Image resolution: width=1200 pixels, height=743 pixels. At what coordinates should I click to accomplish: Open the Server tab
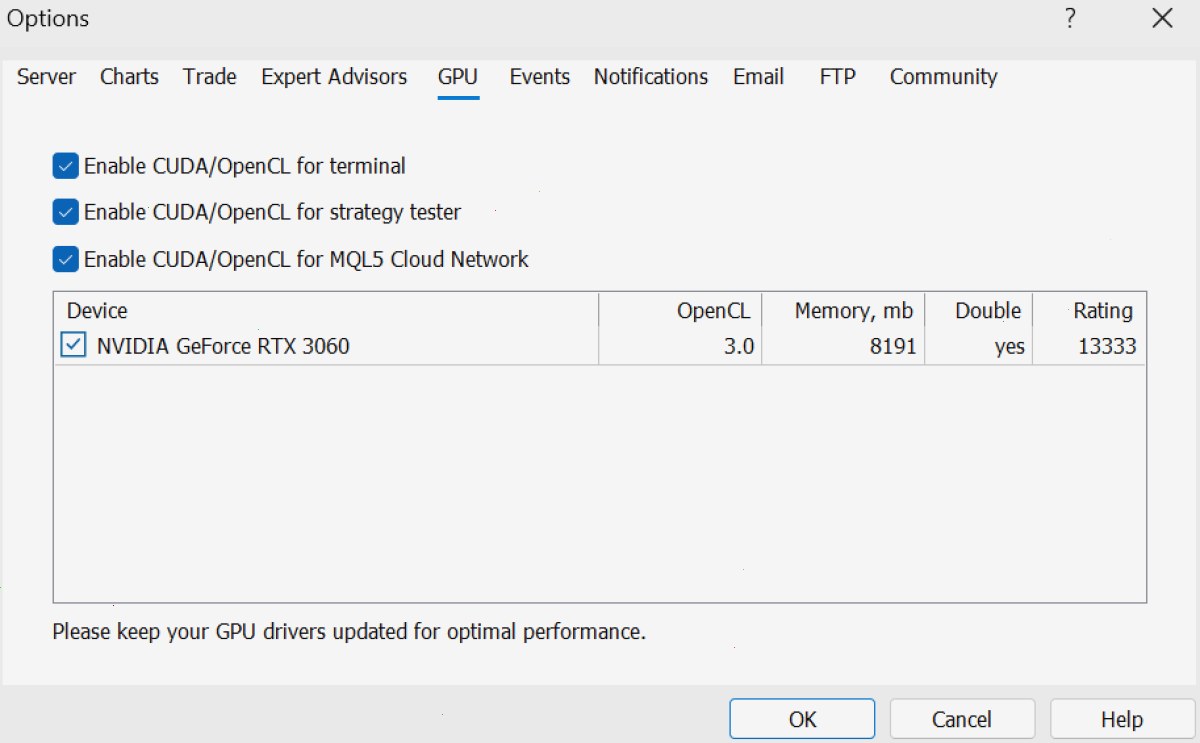[46, 77]
